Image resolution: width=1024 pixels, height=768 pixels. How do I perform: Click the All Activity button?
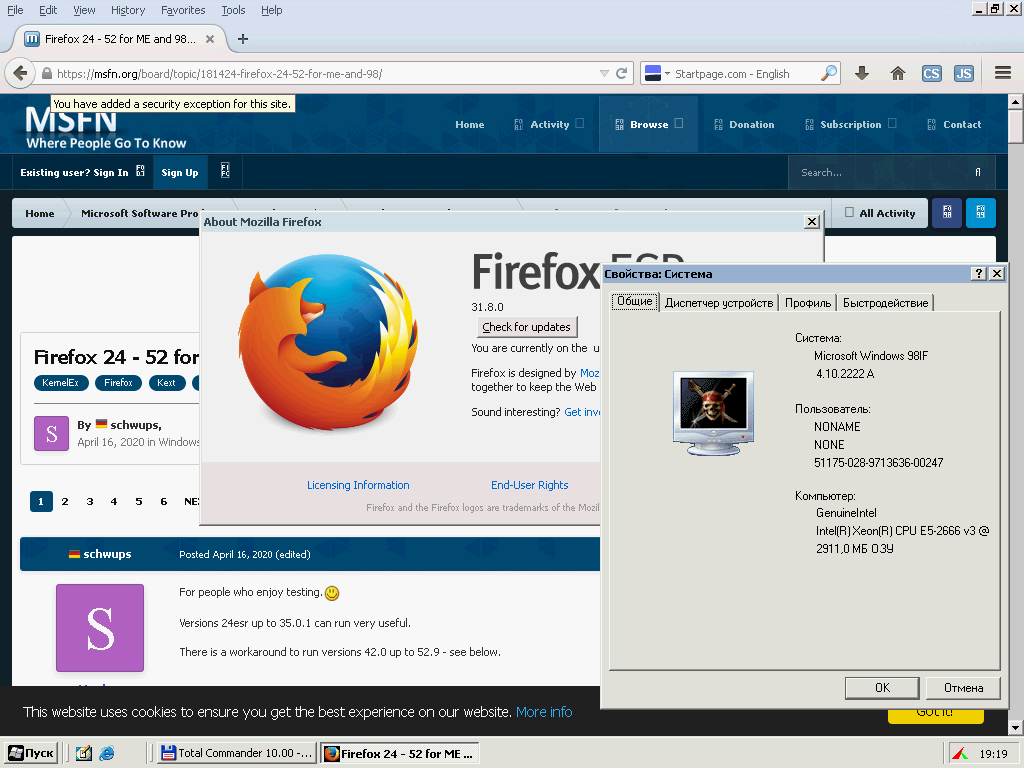(880, 213)
